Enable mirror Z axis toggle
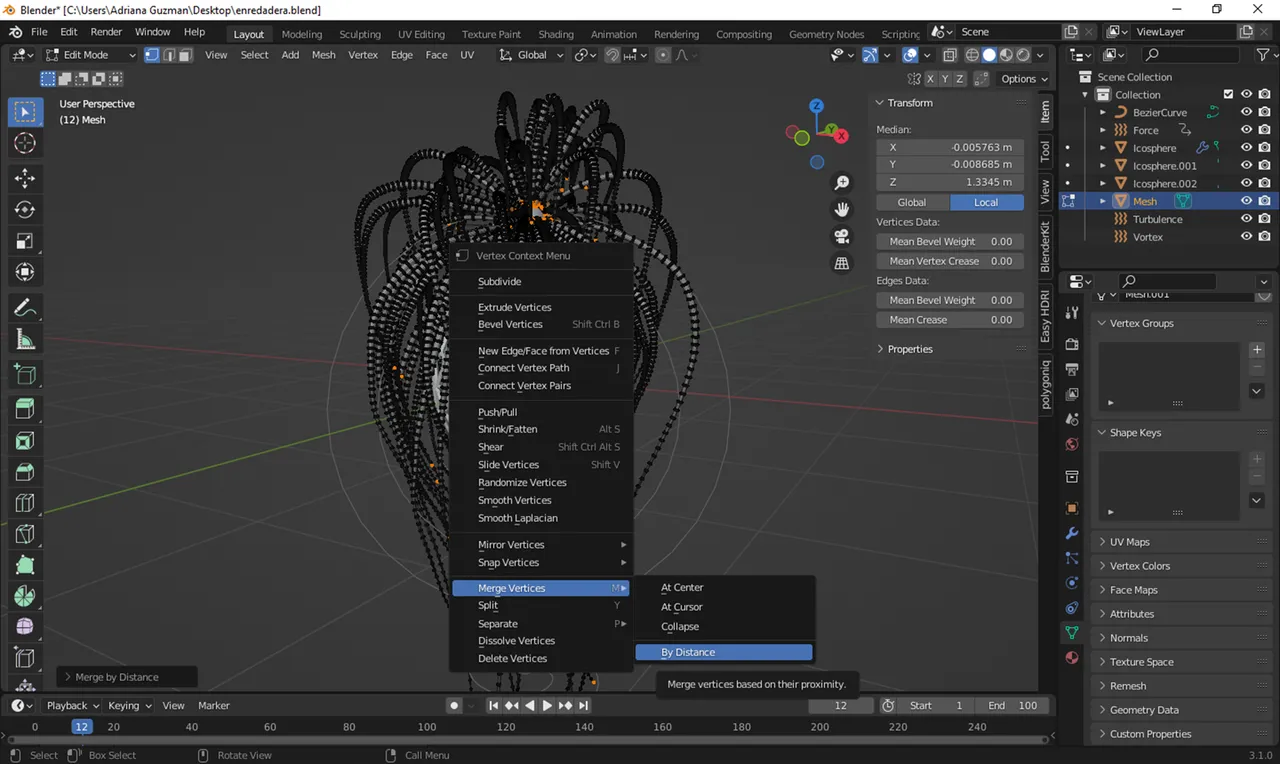This screenshot has width=1280, height=764. pos(960,79)
